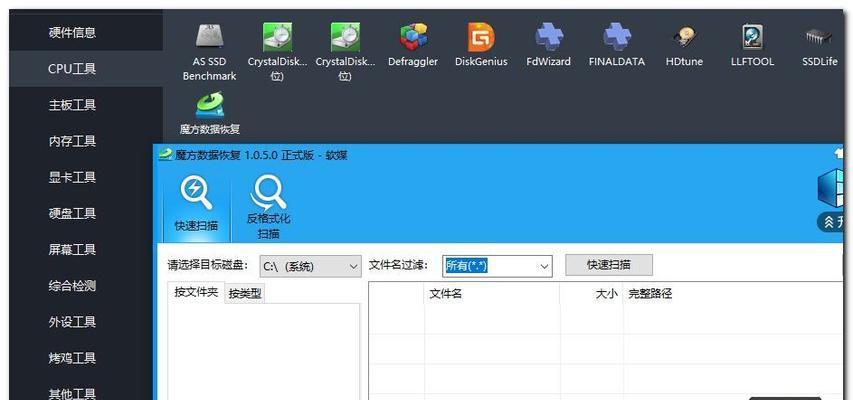Open 烤鸡工具 category
Screen dimensions: 853x400
(72, 358)
